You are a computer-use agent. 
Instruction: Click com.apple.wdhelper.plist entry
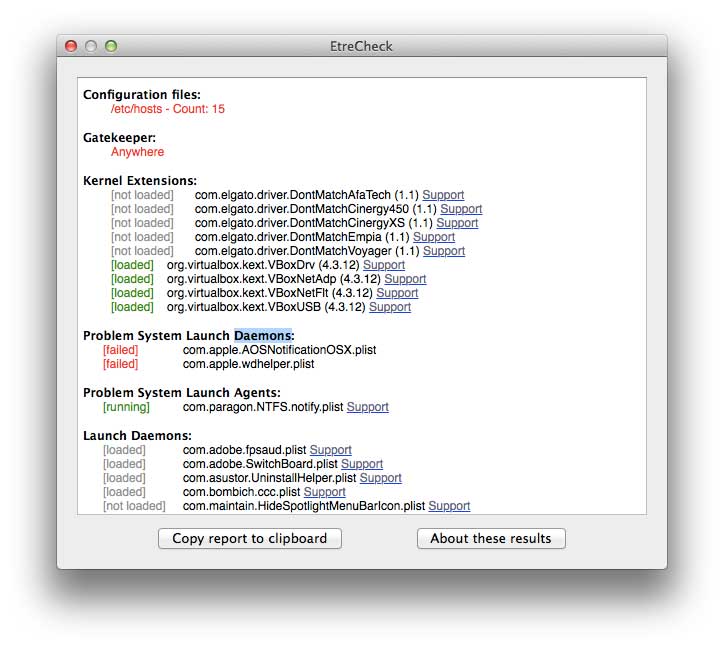click(x=248, y=364)
